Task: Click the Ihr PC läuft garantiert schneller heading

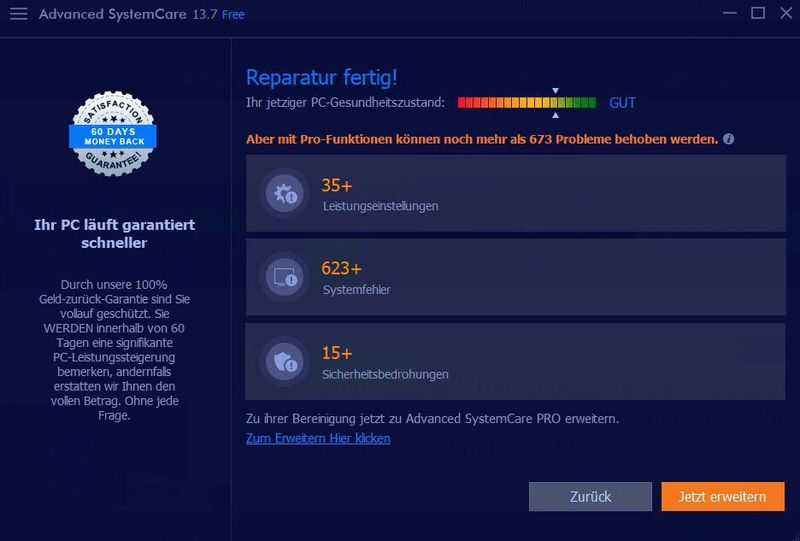Action: (114, 234)
